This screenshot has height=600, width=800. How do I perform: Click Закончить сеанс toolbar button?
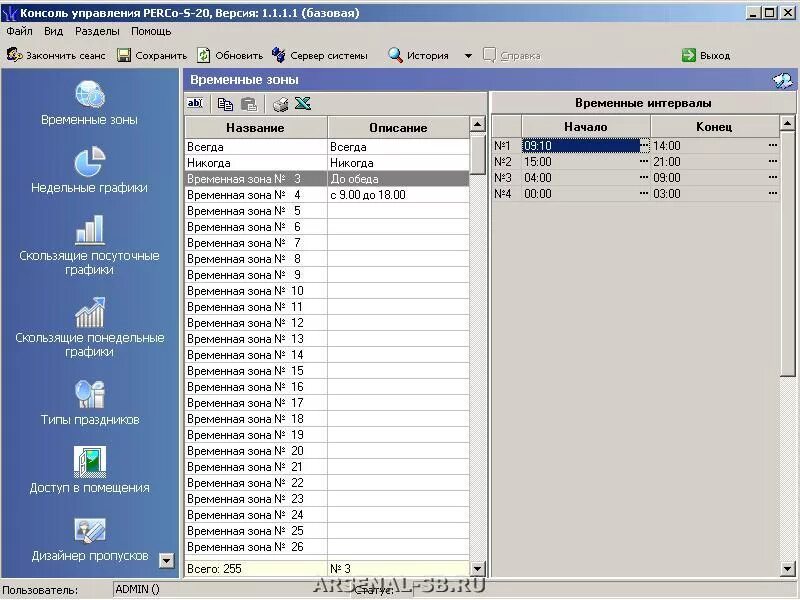tap(56, 55)
